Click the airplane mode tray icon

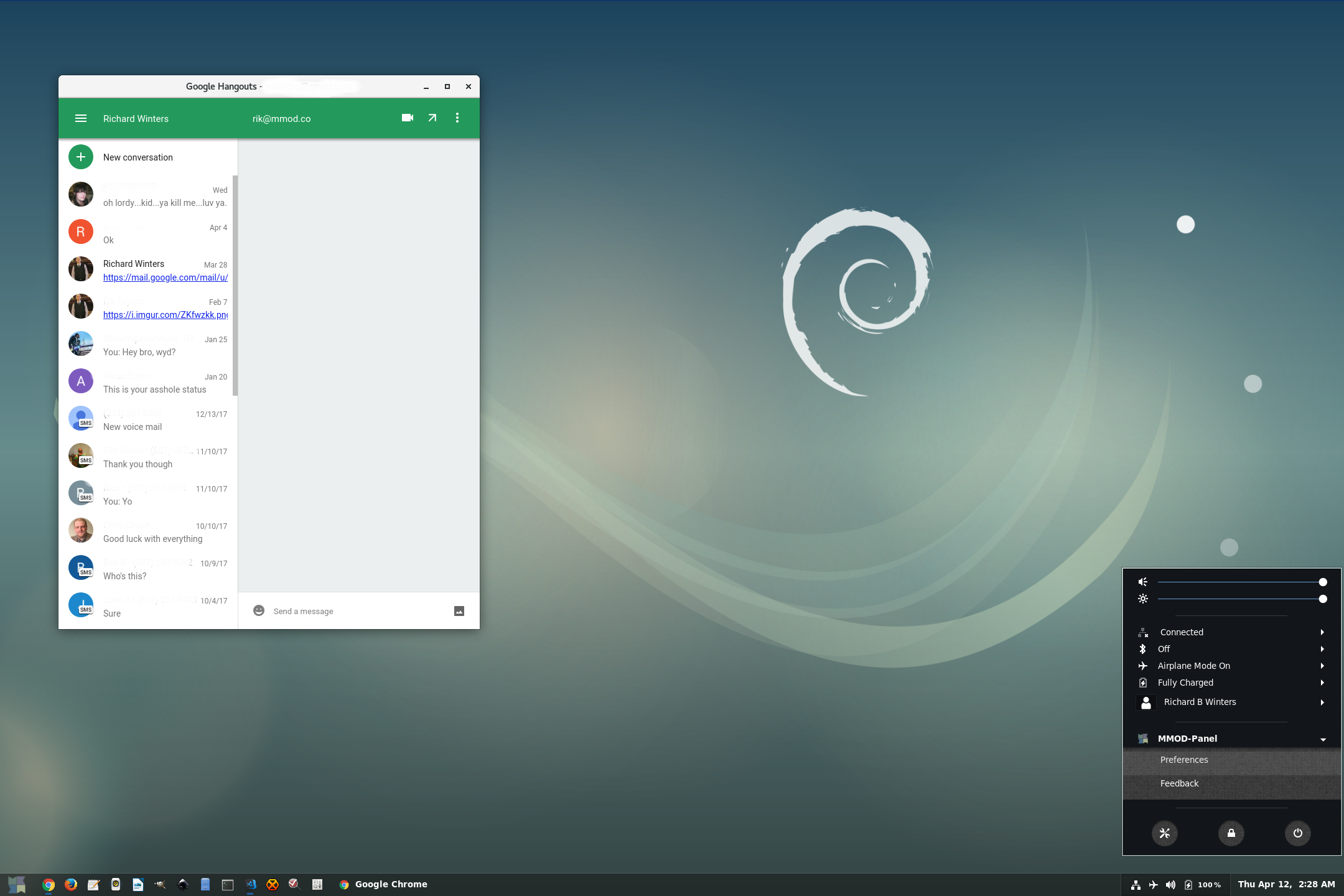click(1154, 885)
